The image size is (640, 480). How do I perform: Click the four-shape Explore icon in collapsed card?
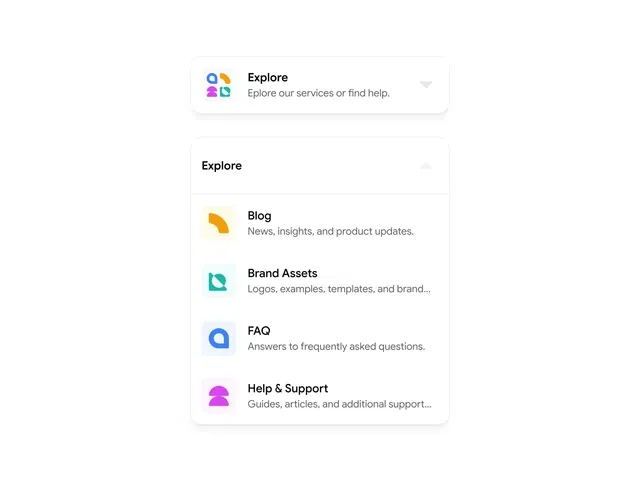[x=219, y=85]
